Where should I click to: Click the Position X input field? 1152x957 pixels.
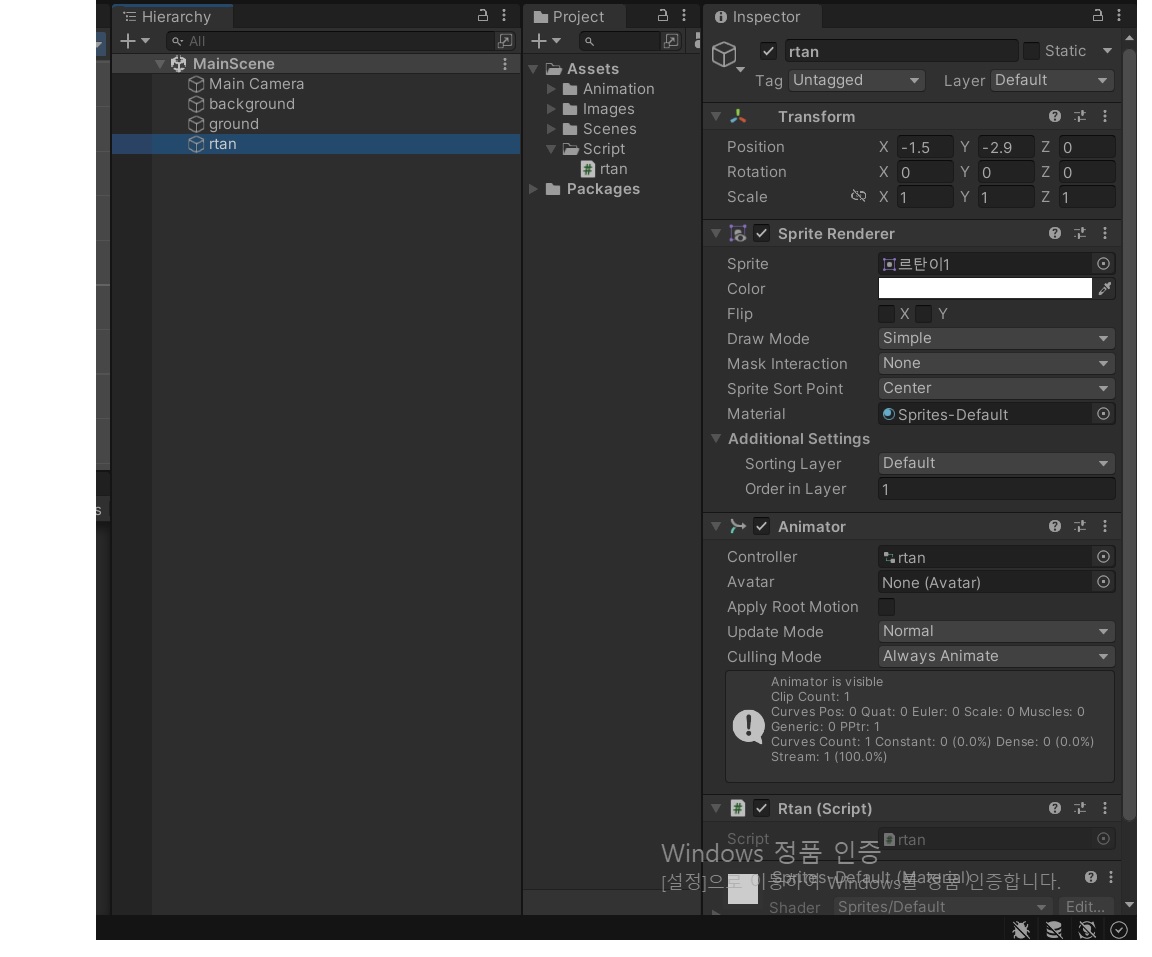pos(924,147)
